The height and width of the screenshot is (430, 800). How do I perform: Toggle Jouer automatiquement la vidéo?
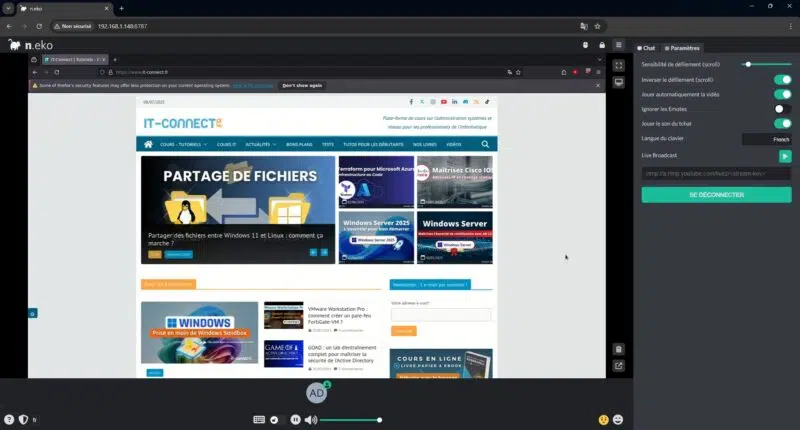(x=783, y=94)
